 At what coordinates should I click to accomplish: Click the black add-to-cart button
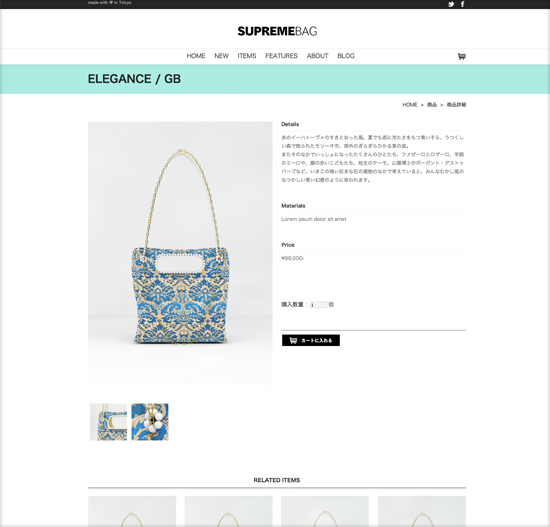pos(311,340)
